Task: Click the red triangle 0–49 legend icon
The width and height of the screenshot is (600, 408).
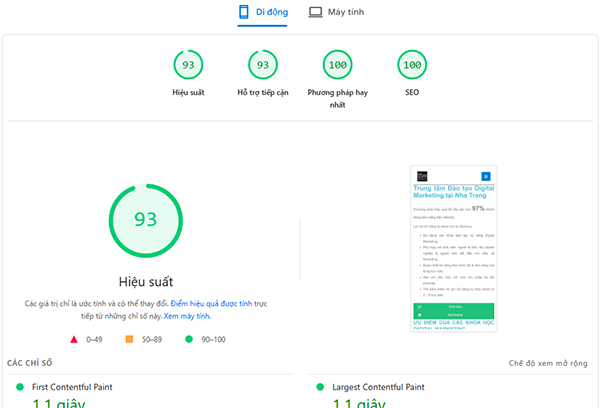Action: 76,339
